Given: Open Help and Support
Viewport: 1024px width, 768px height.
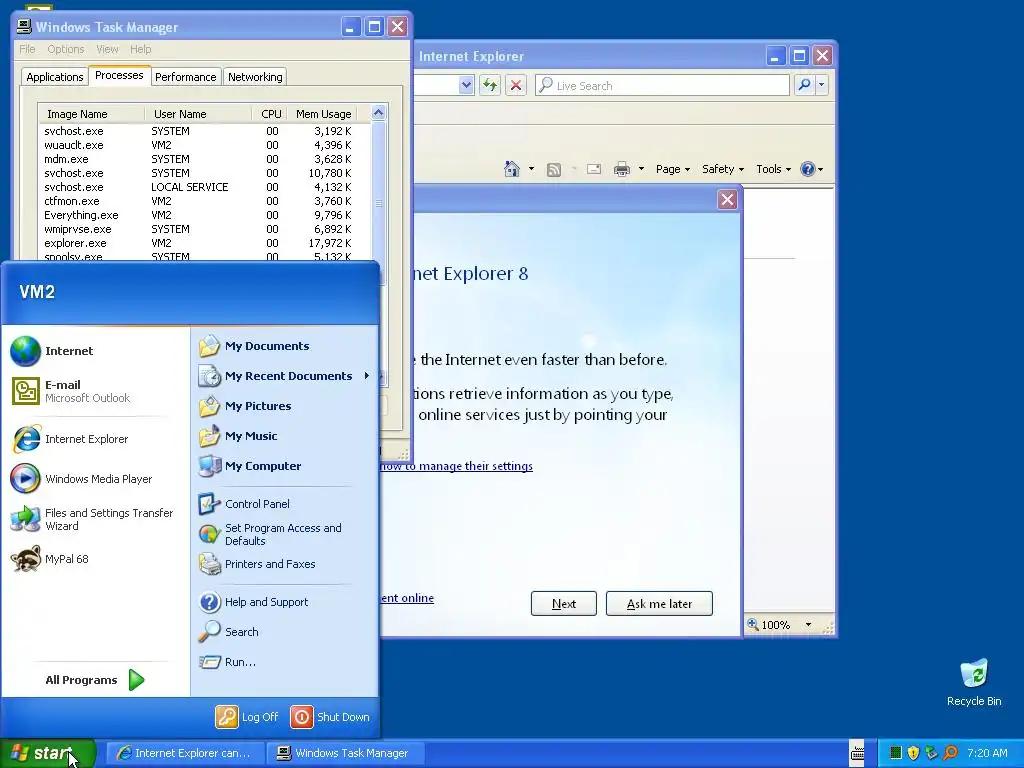Looking at the screenshot, I should point(253,602).
